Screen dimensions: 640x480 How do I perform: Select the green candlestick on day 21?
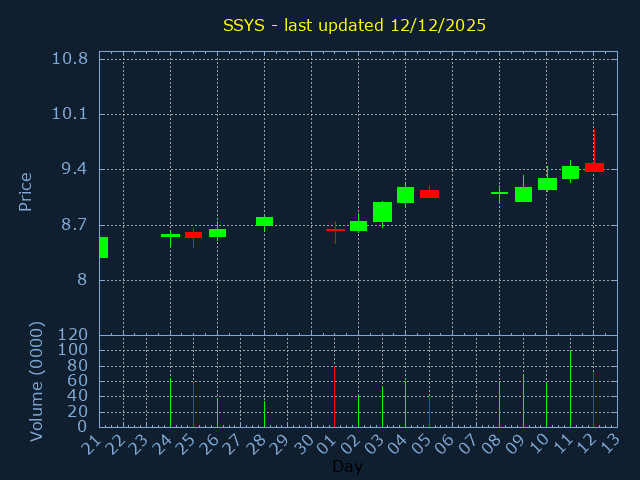103,247
